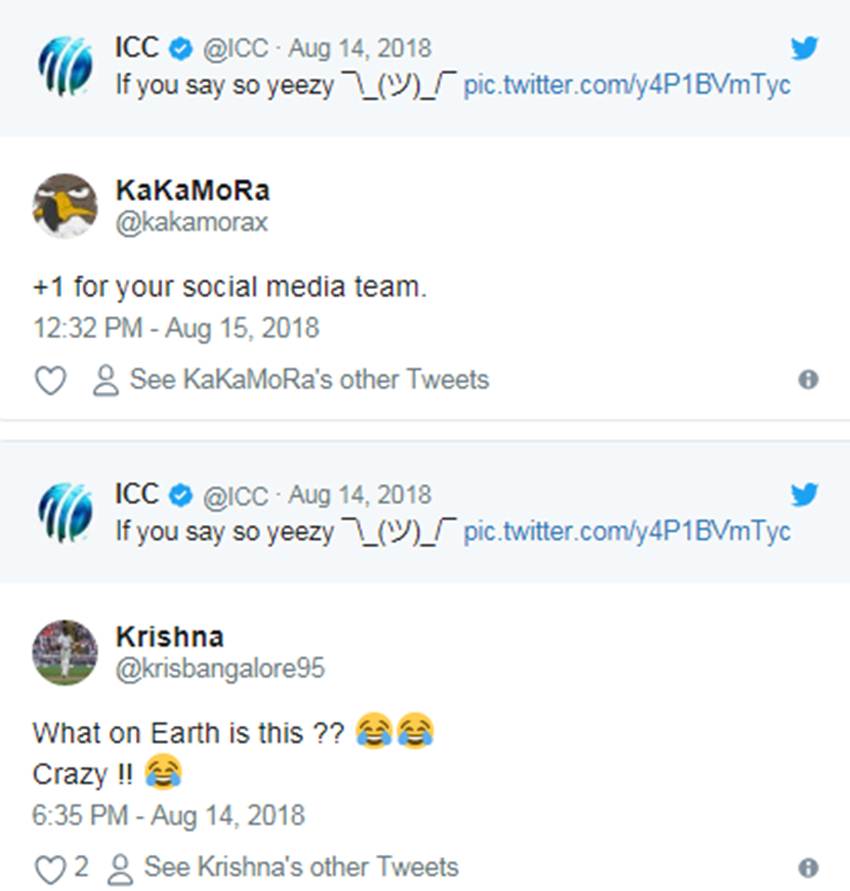The height and width of the screenshot is (891, 850).
Task: Open info icon on KaKaMoRa's tweet
Action: point(808,380)
